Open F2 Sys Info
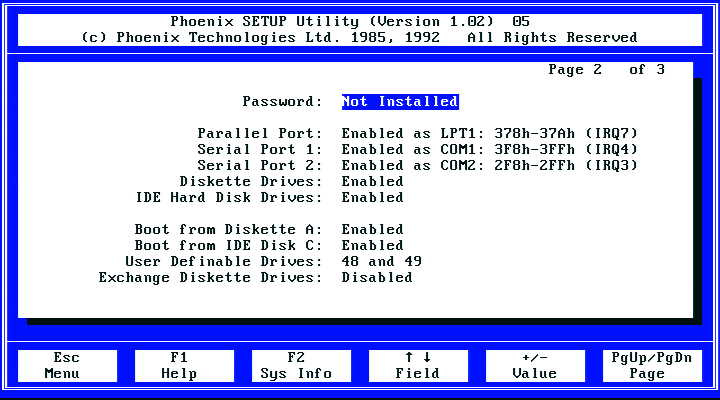This screenshot has height=400, width=720. click(x=301, y=366)
